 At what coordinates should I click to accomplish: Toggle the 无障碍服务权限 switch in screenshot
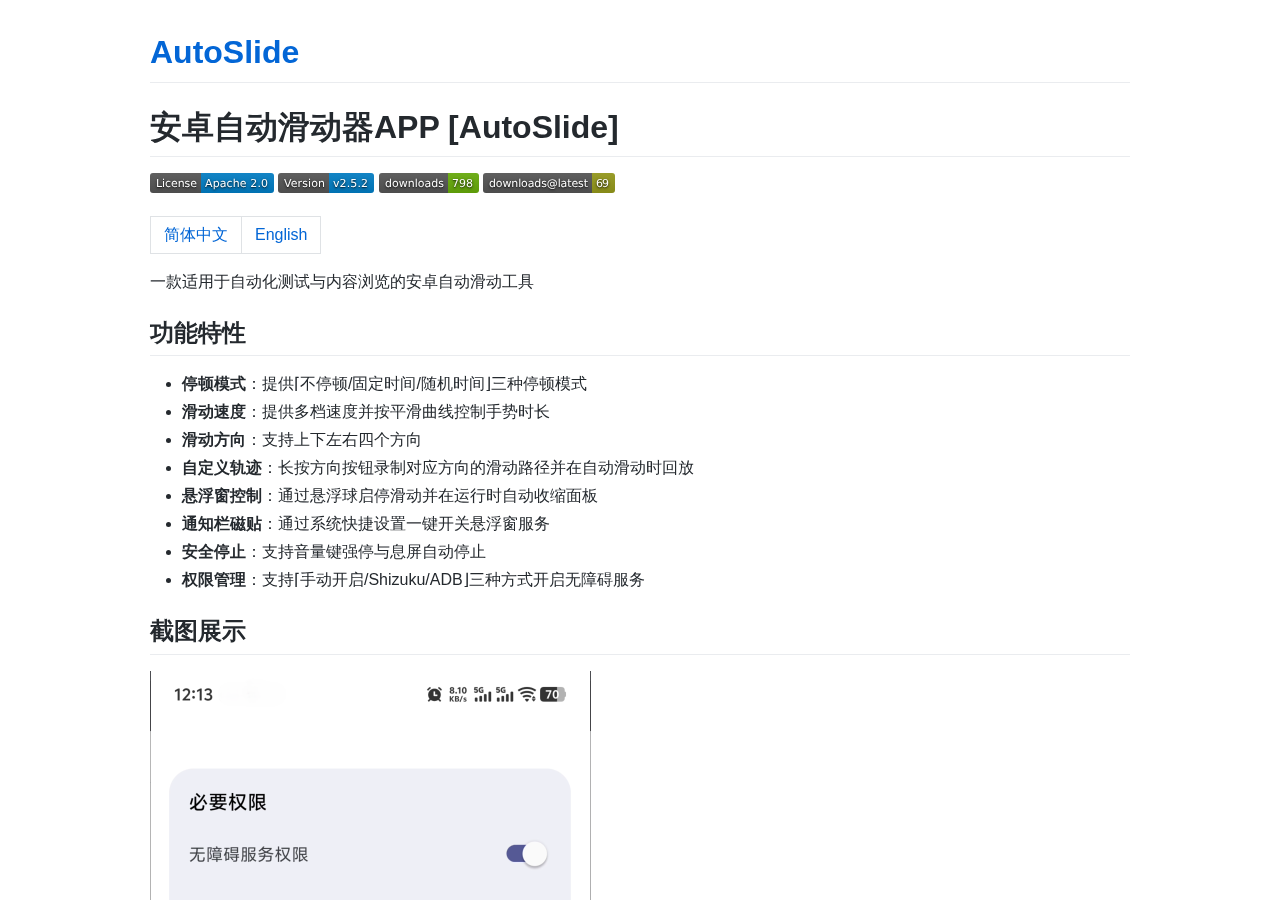(527, 854)
